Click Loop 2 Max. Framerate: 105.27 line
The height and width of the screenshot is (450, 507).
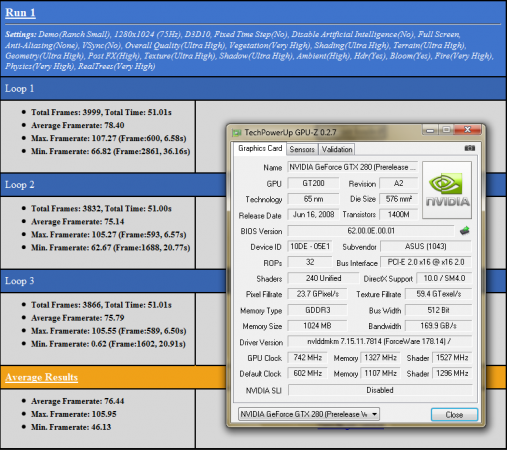pos(109,235)
